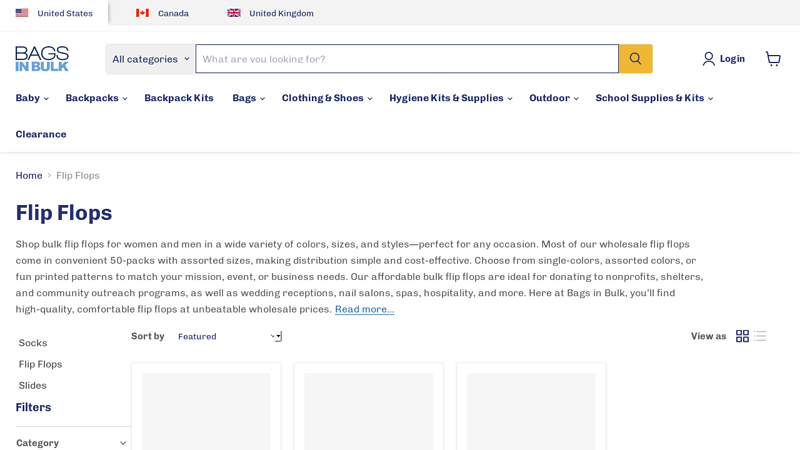Select the United Kingdom flag icon
800x450 pixels.
point(234,13)
